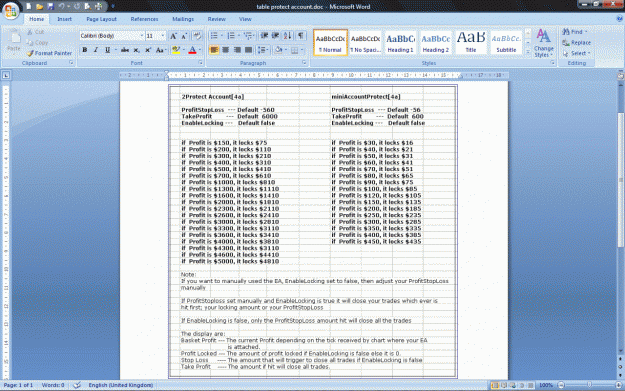This screenshot has width=625, height=391.
Task: Open the Insert ribbon tab
Action: tap(64, 19)
